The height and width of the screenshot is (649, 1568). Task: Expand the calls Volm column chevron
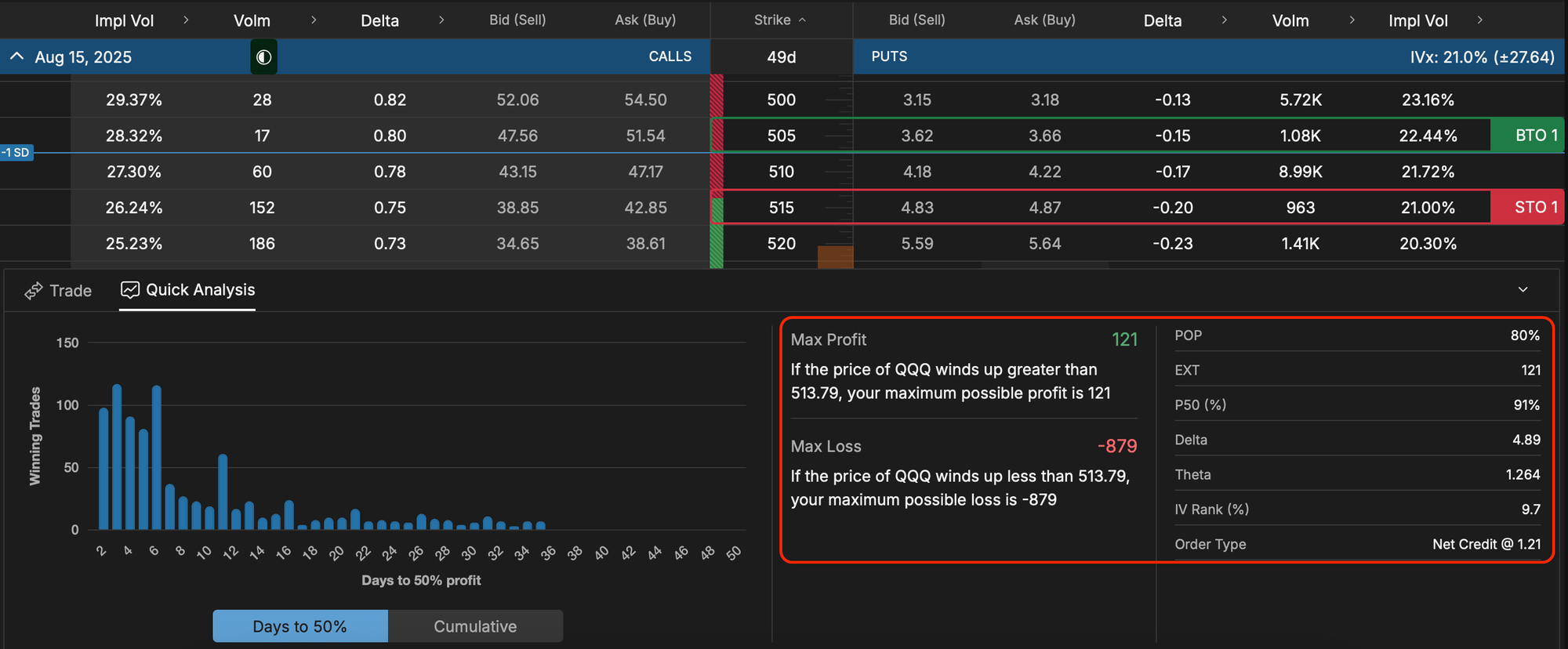[x=314, y=20]
